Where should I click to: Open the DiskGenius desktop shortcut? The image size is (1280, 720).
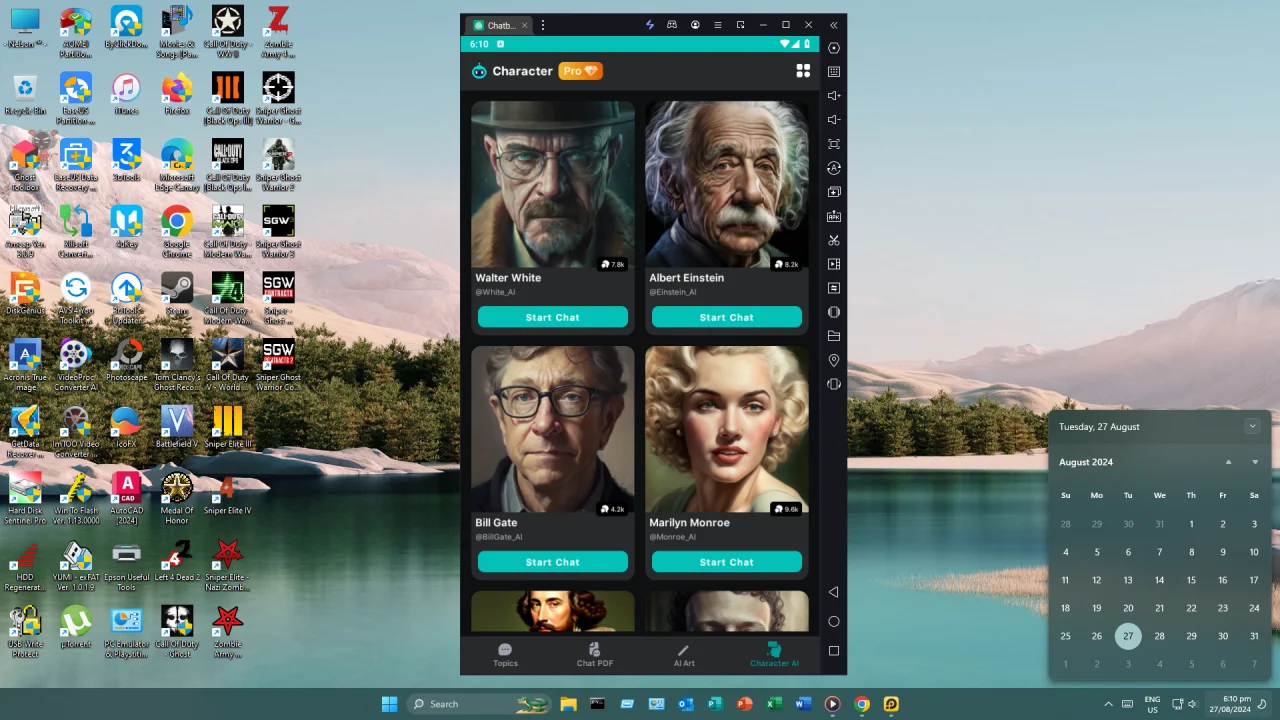25,295
